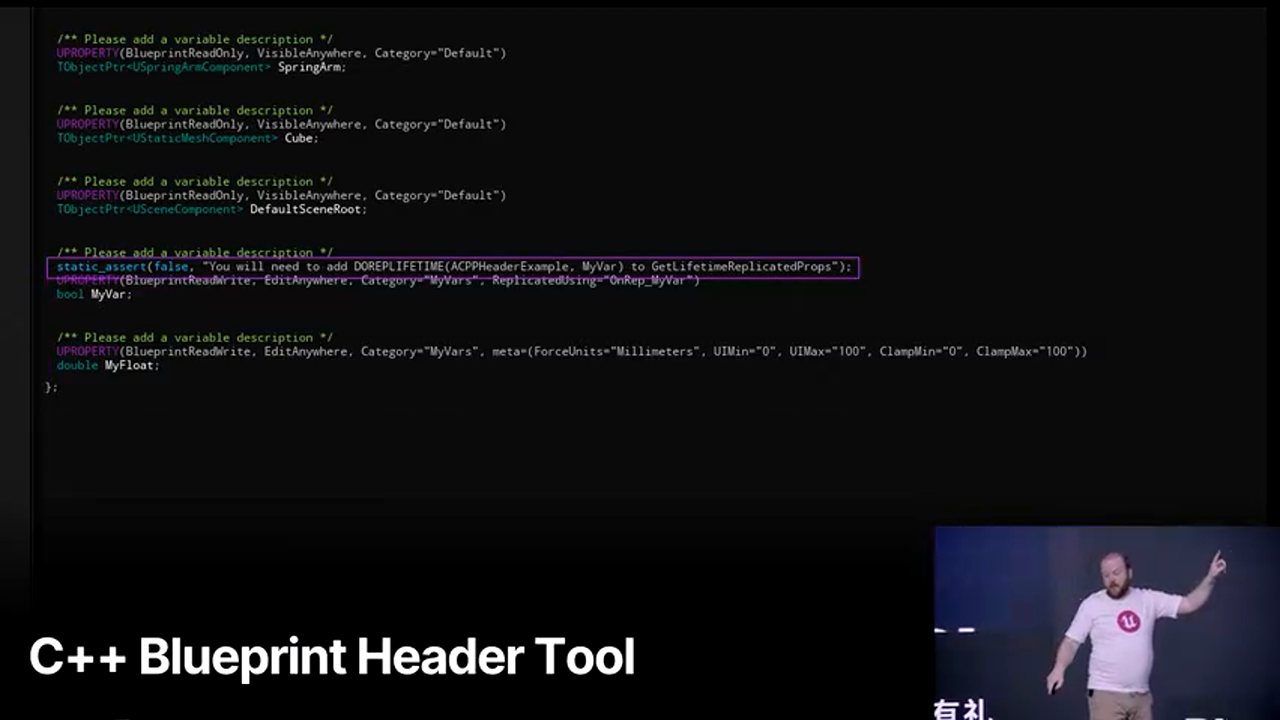
Task: Select the DefaultSceneRoot variable name
Action: tap(308, 209)
